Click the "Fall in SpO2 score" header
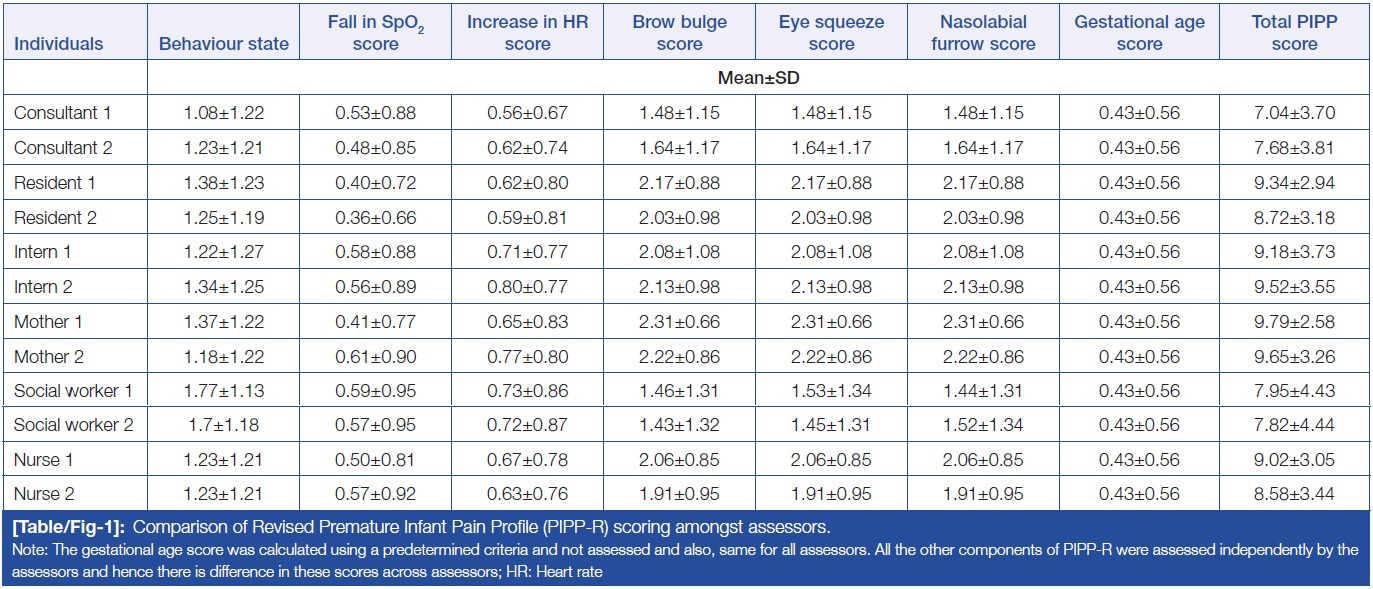Screen dimensions: 1373x589 [375, 33]
